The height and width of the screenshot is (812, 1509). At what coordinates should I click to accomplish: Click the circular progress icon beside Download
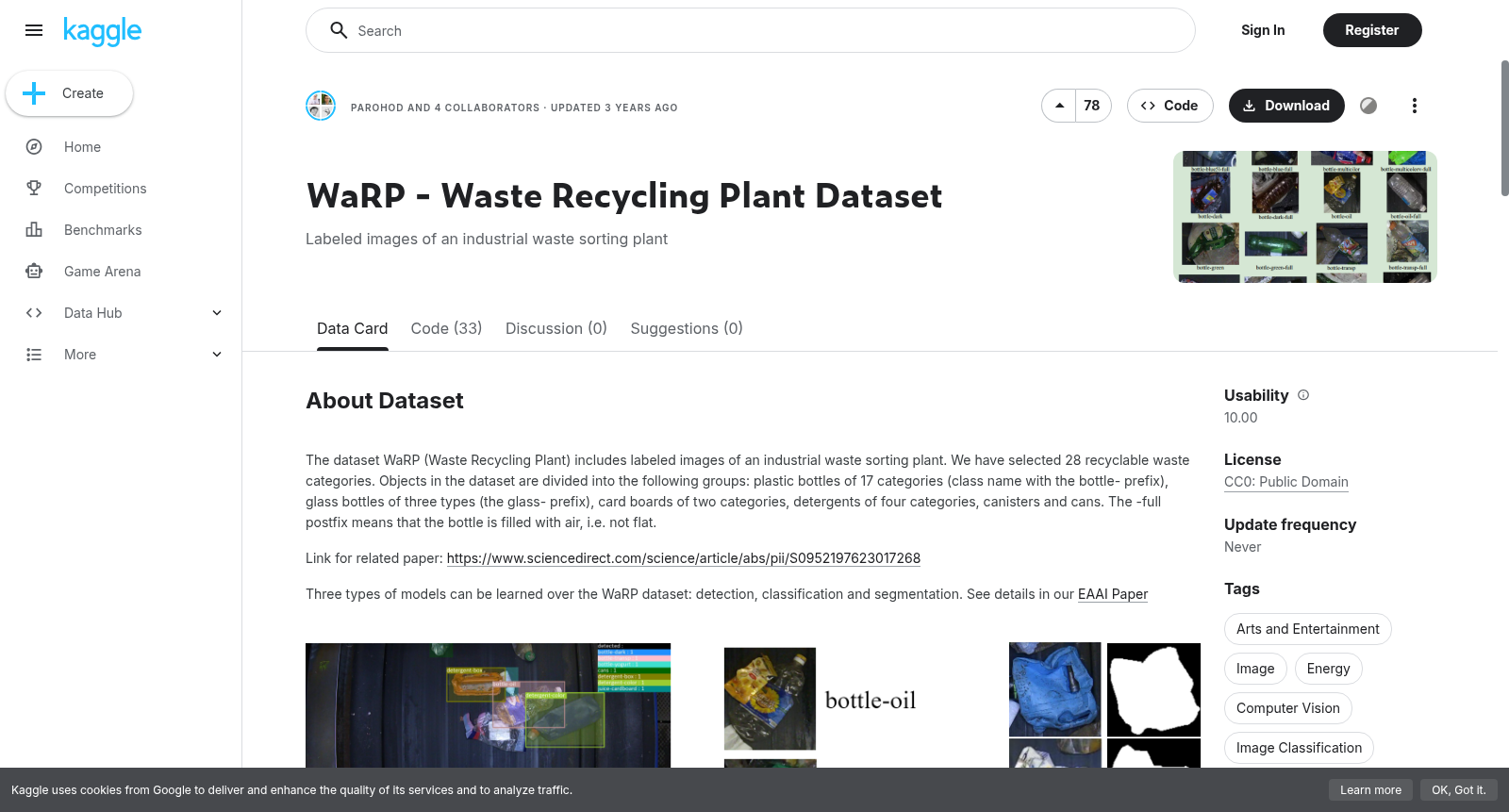coord(1368,106)
